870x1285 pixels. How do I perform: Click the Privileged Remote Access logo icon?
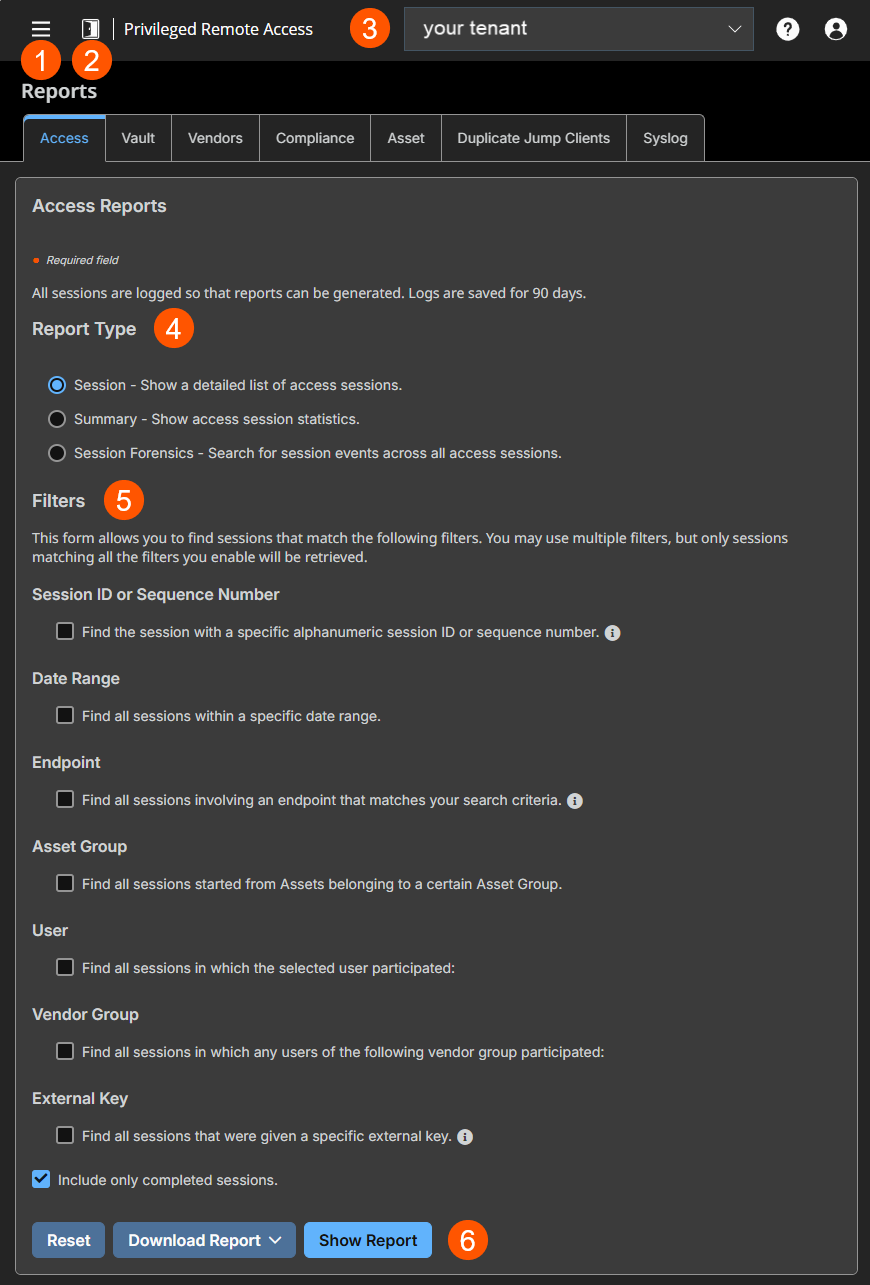point(90,29)
